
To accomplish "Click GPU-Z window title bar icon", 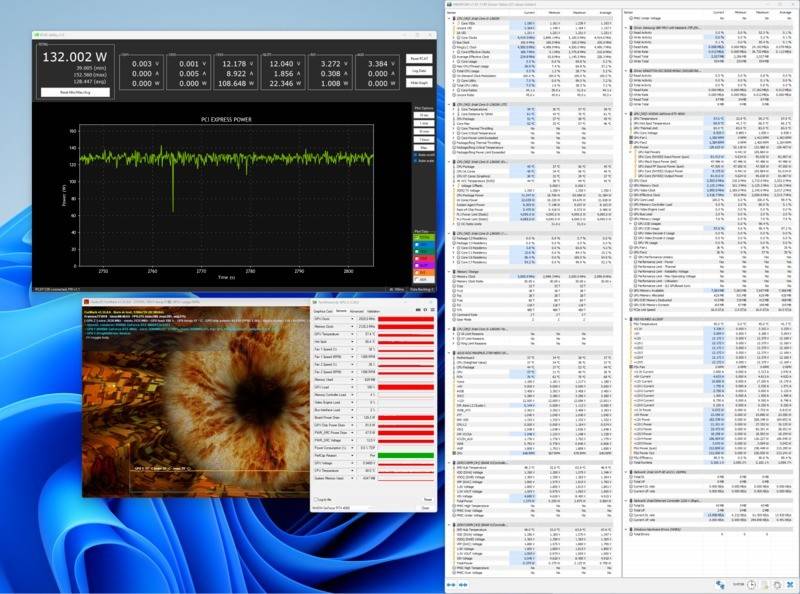I will (x=315, y=302).
